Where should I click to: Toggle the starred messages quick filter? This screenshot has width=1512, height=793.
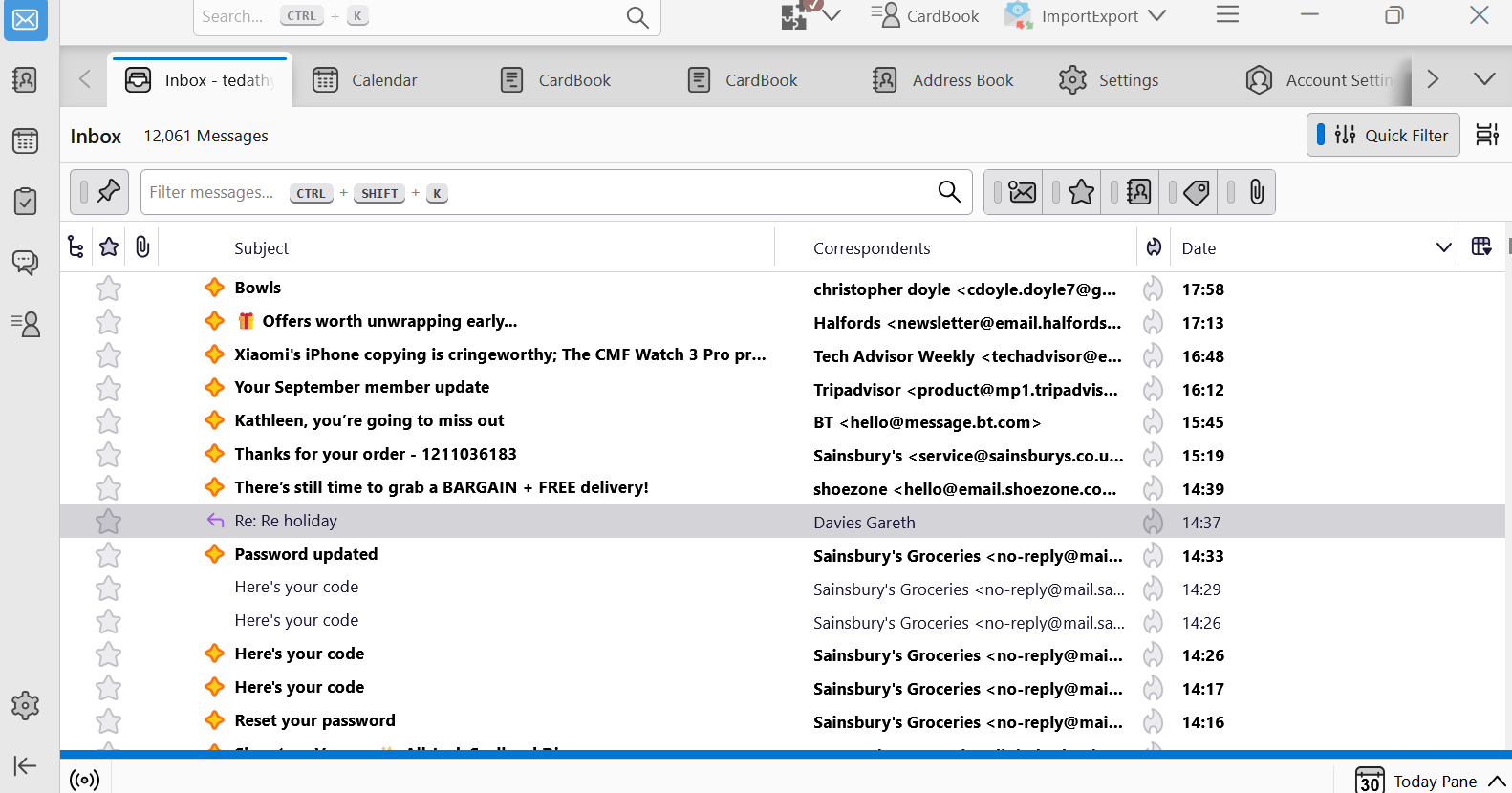click(1081, 192)
